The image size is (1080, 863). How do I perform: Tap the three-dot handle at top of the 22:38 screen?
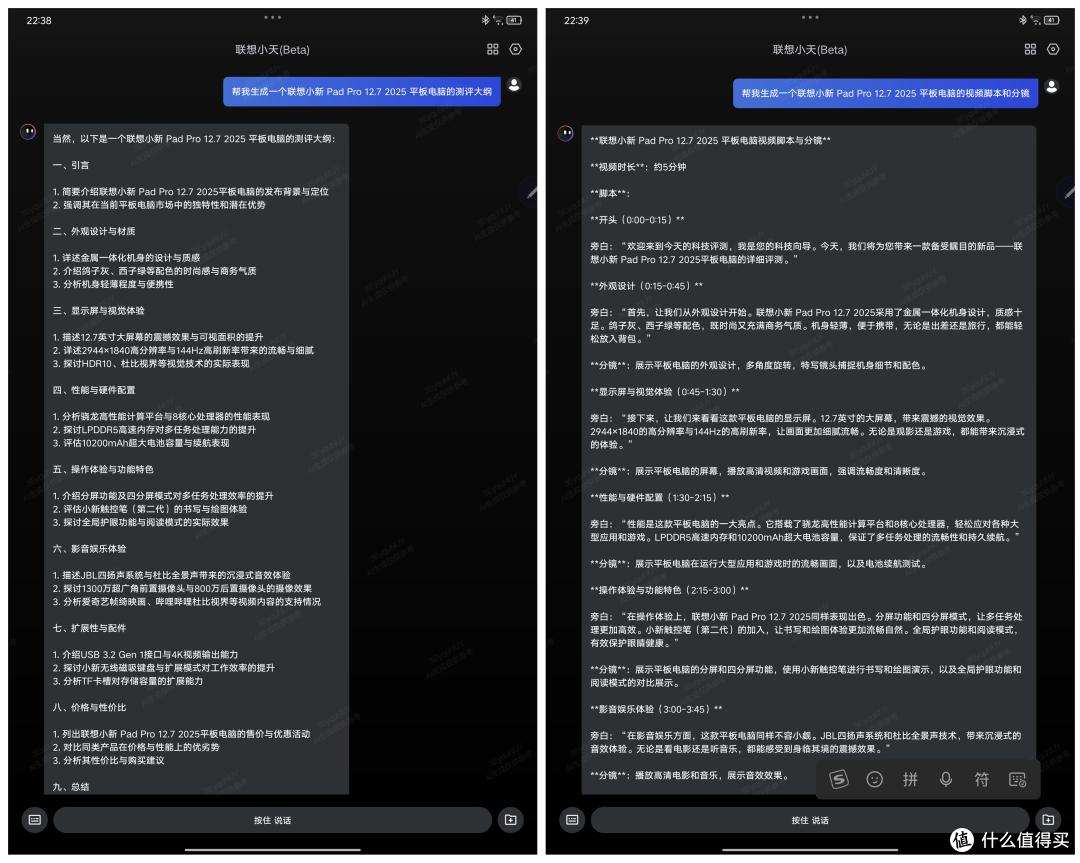point(272,17)
